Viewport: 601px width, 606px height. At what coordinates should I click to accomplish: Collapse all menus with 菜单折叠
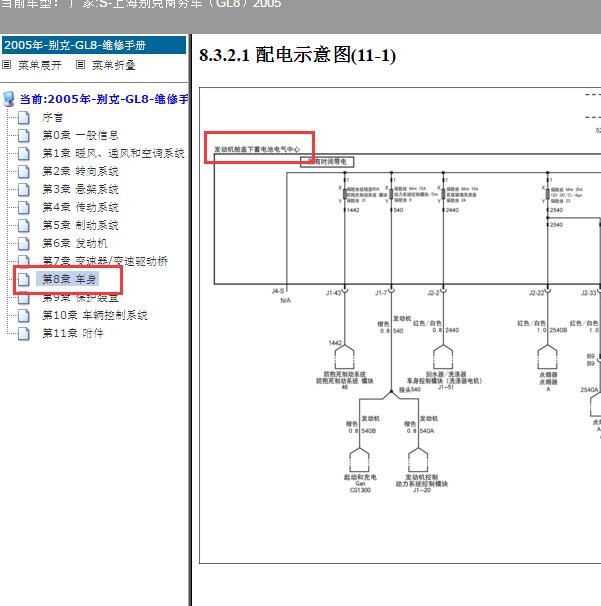pyautogui.click(x=114, y=65)
